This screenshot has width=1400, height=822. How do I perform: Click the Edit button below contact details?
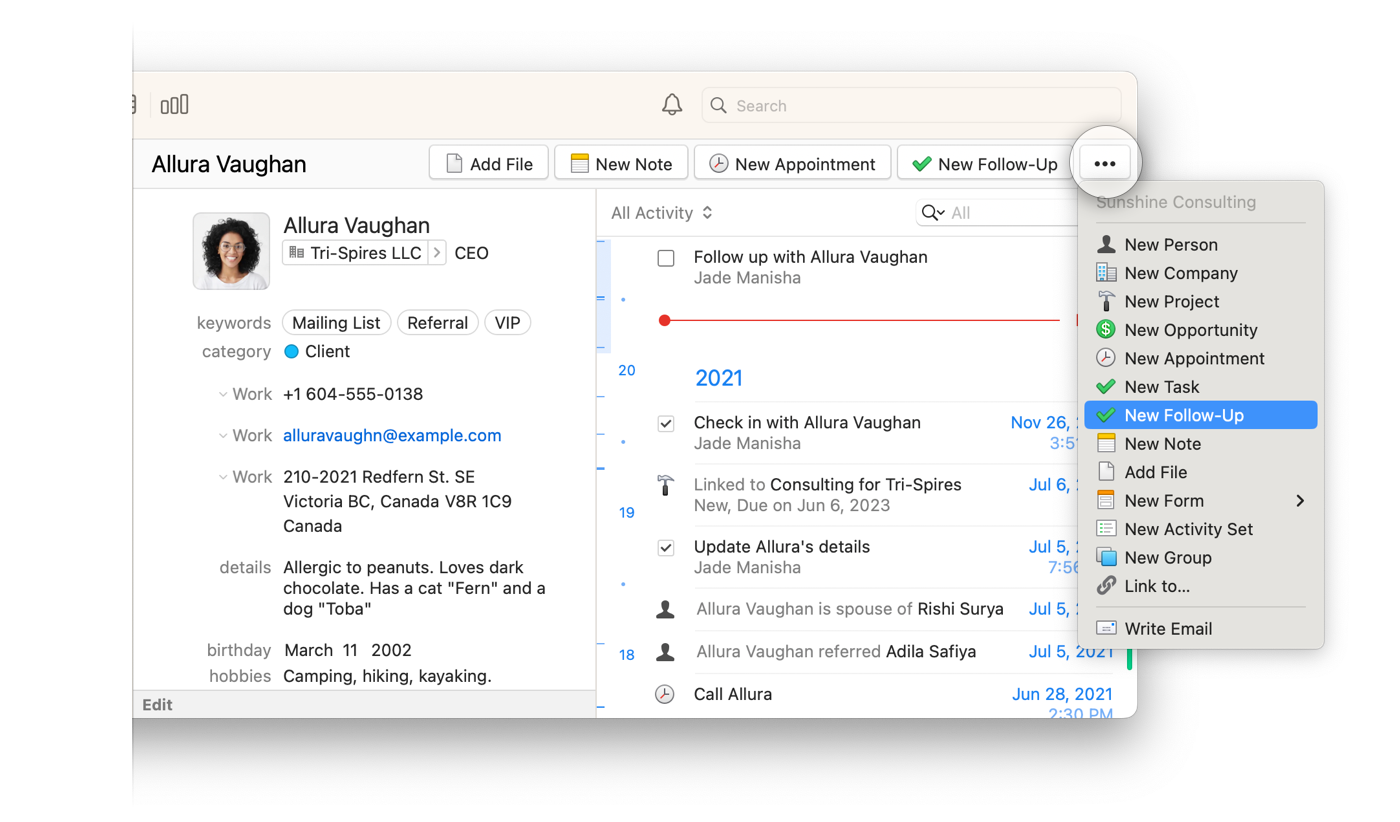(157, 705)
